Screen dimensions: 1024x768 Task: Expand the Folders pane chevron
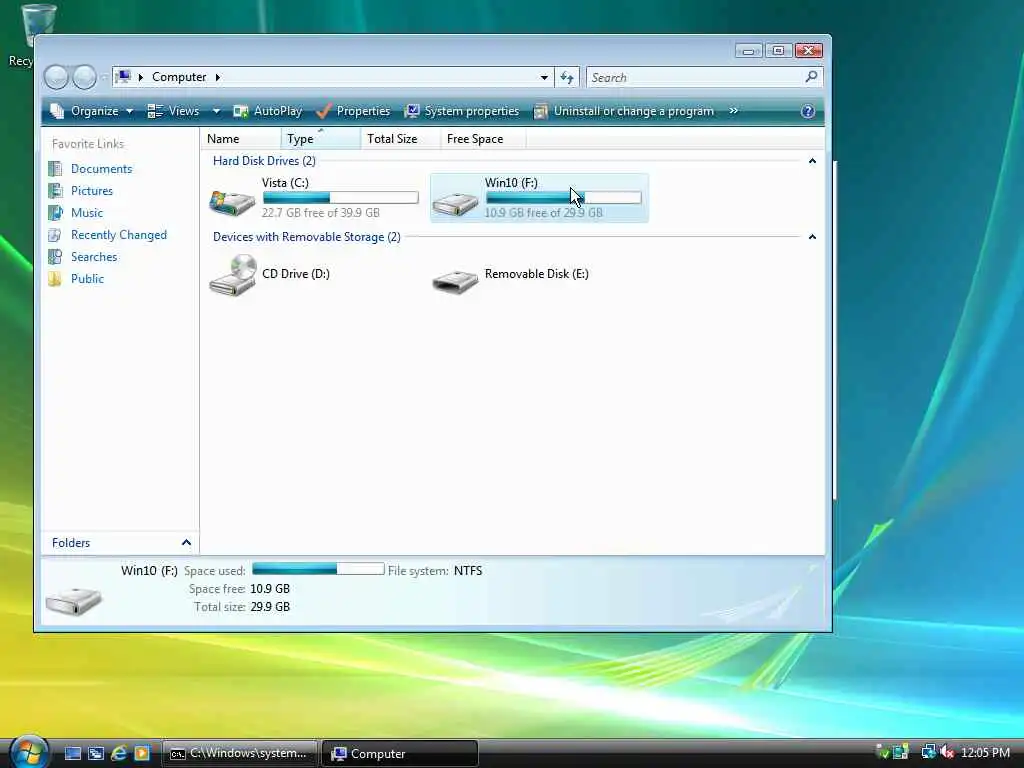tap(186, 543)
